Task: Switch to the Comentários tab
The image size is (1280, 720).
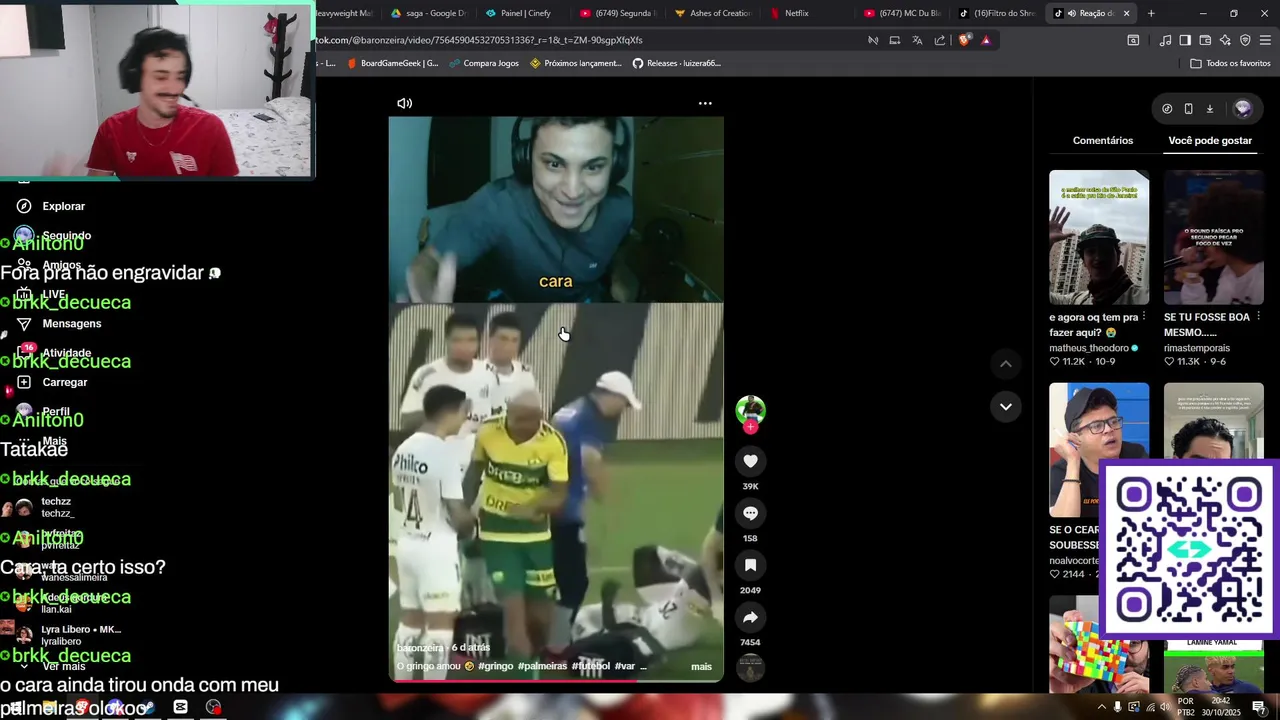Action: (1103, 141)
